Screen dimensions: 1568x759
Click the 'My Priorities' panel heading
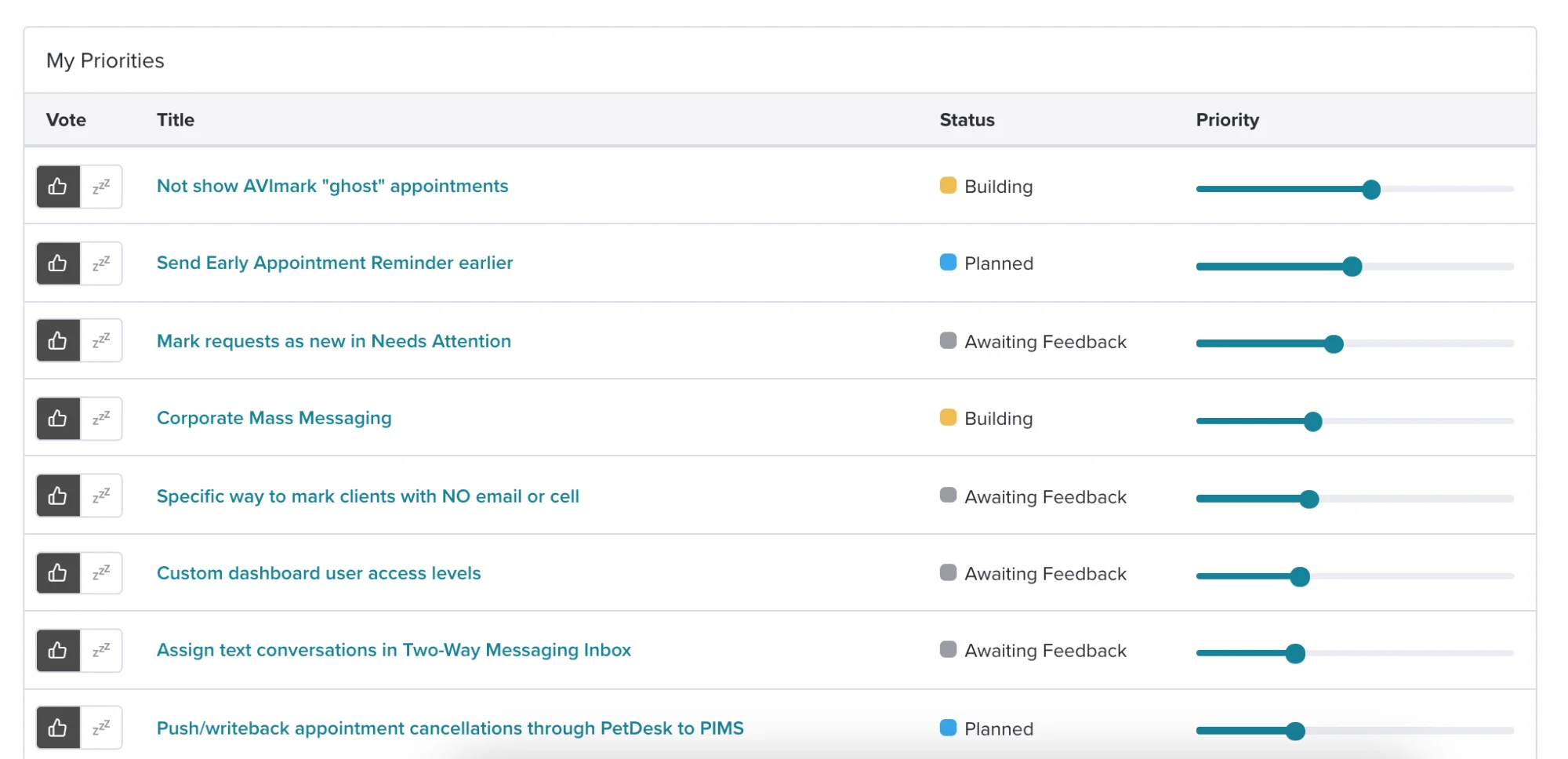[105, 60]
